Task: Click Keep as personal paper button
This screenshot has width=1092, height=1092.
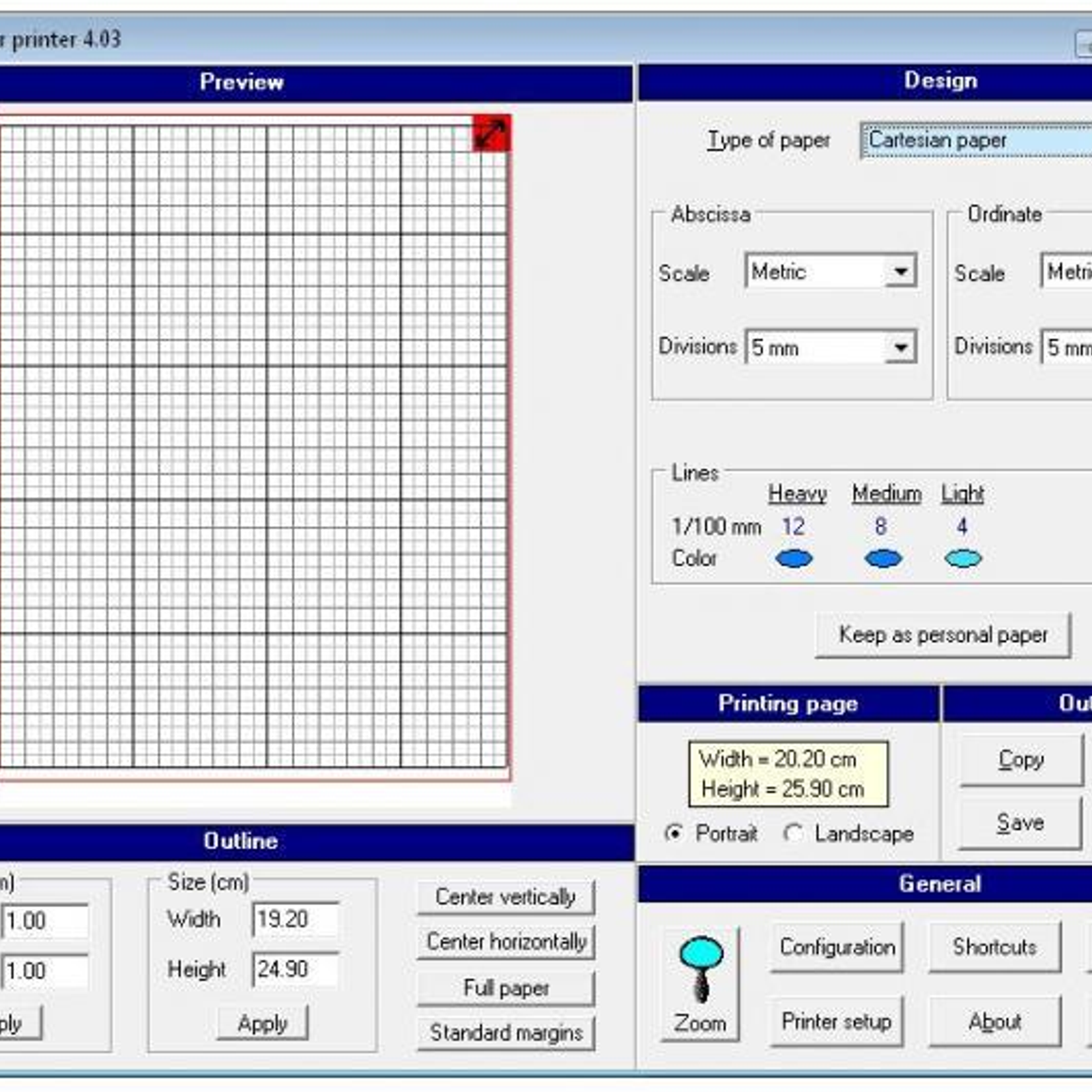Action: point(943,635)
